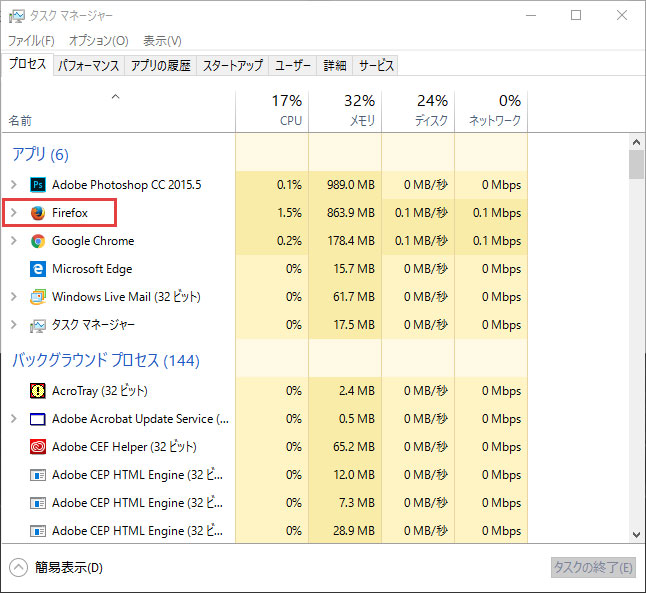Click Microsoft Edge memory 15.7 MB
Viewport: 646px width, 593px height.
[354, 269]
